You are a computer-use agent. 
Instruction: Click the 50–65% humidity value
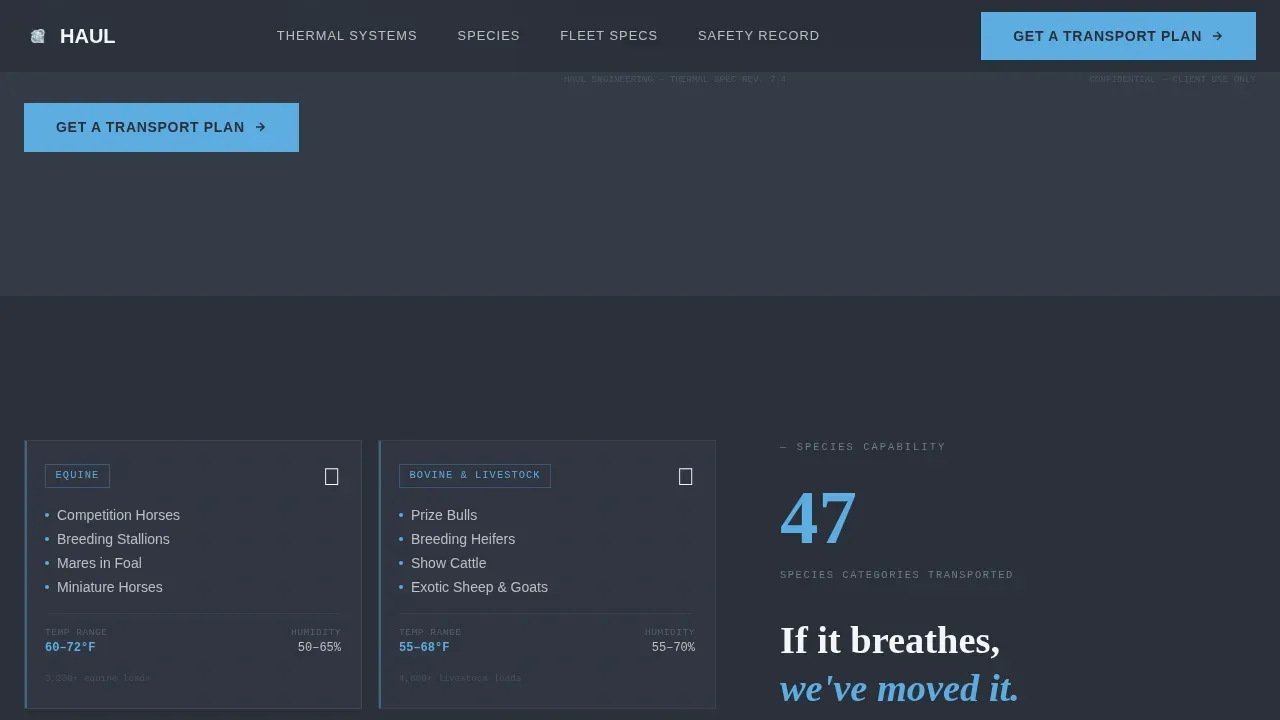319,648
